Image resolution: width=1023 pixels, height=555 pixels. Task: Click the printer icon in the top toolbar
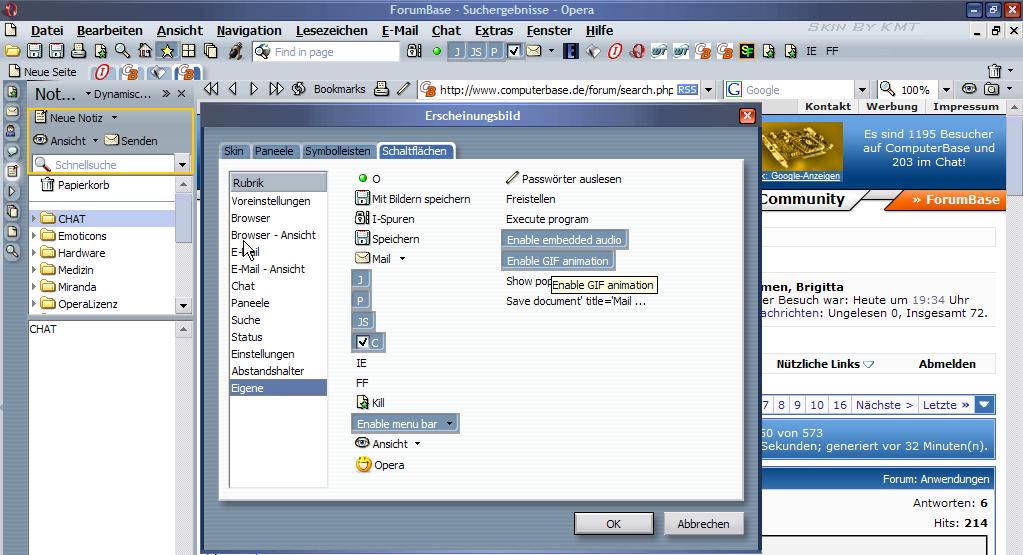click(78, 51)
